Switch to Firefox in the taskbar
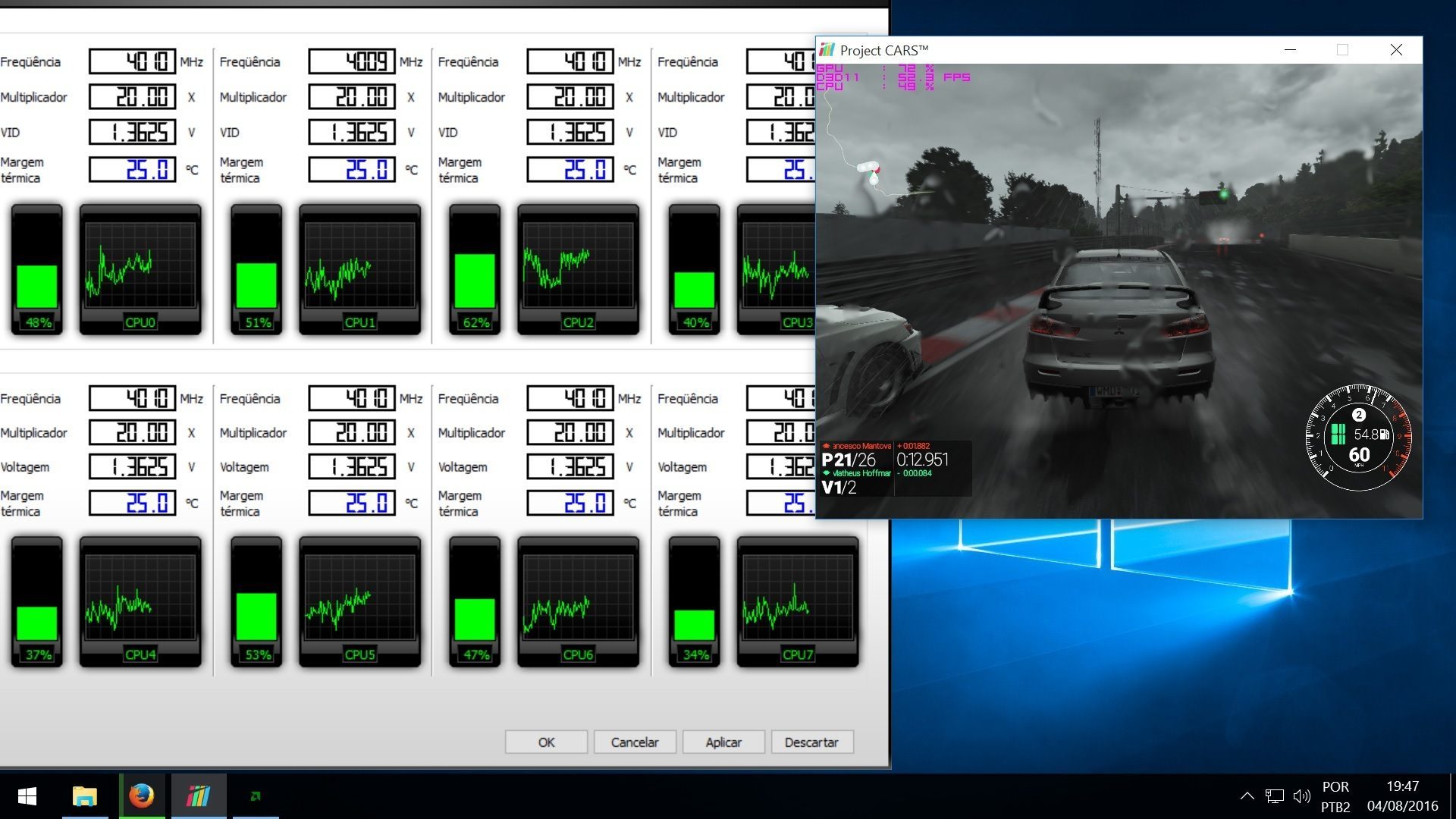The width and height of the screenshot is (1456, 819). (142, 796)
